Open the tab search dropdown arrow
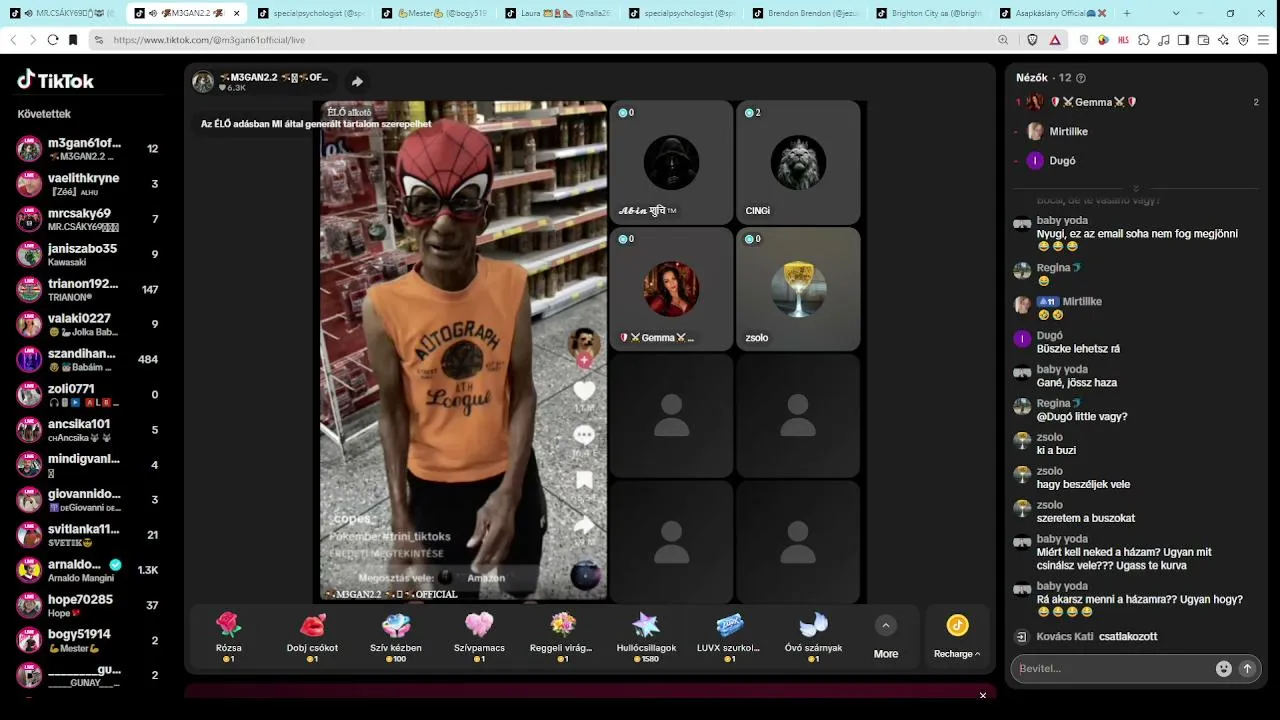 pos(1175,14)
